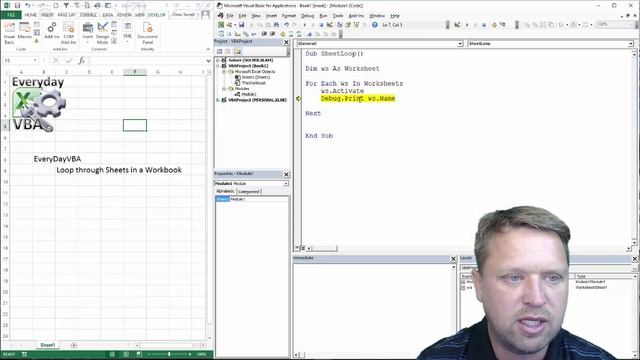Select Module1 in project tree
The height and width of the screenshot is (360, 640).
249,94
